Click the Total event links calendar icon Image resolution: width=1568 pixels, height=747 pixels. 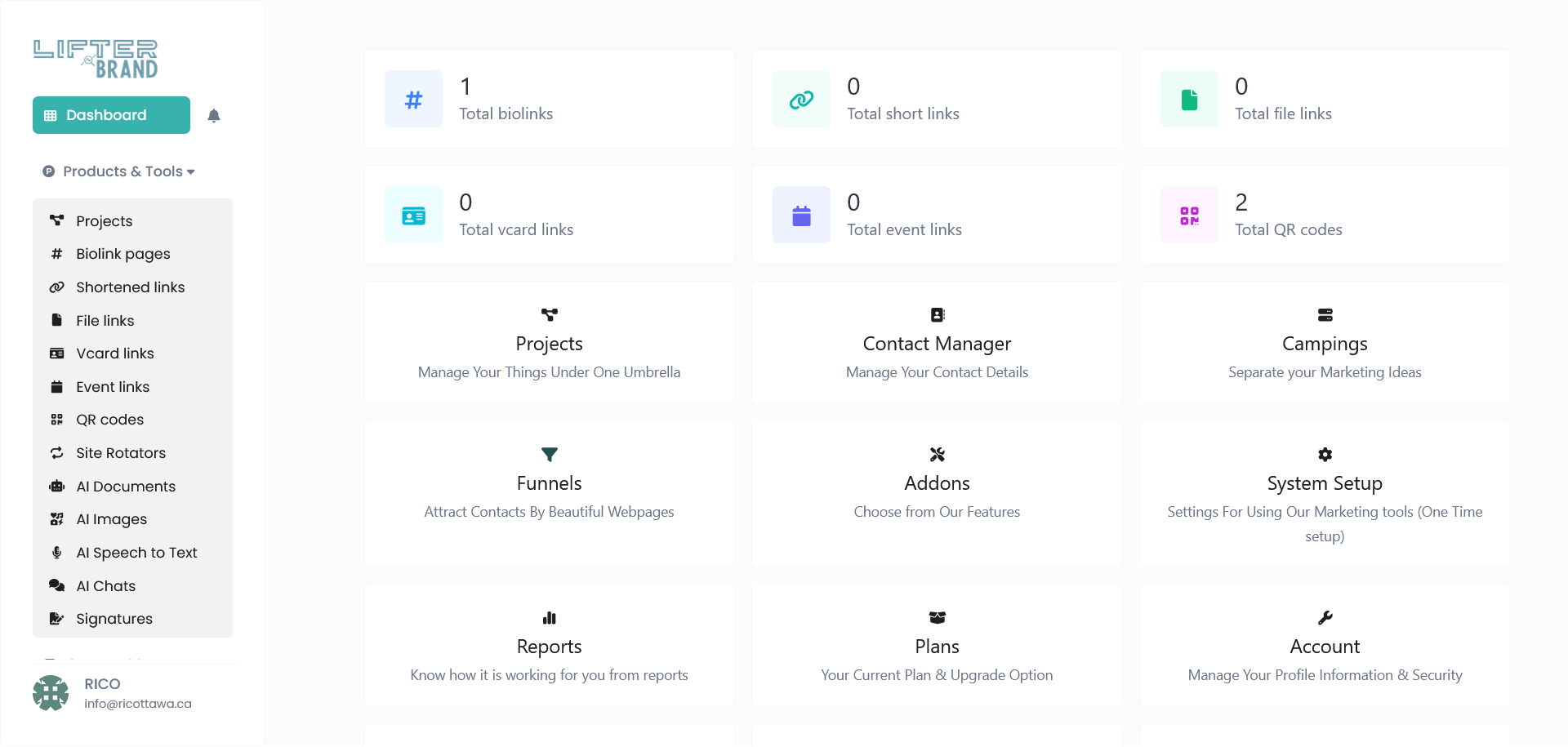pos(801,216)
